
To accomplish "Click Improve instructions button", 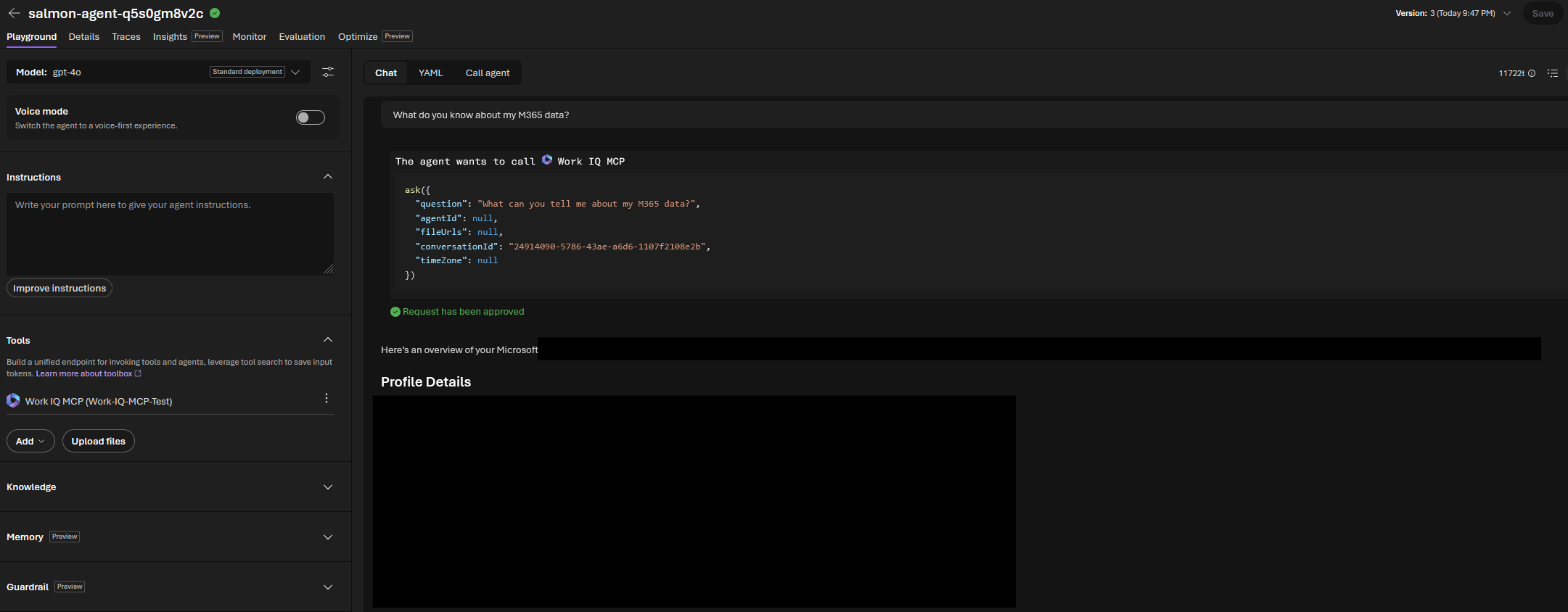I will tap(59, 288).
